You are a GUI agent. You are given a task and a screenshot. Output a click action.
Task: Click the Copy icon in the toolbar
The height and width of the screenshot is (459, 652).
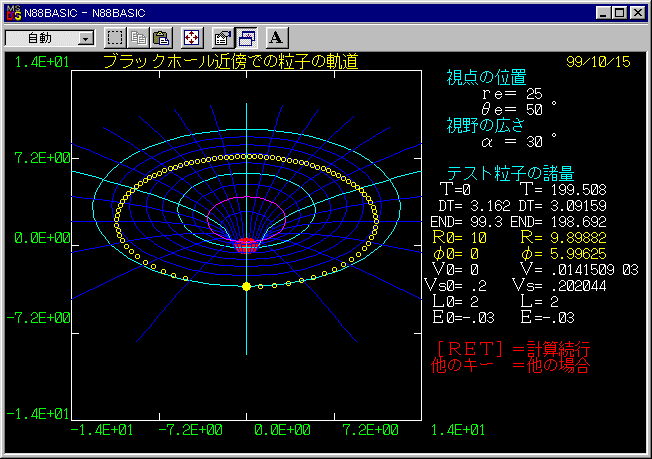tap(139, 38)
